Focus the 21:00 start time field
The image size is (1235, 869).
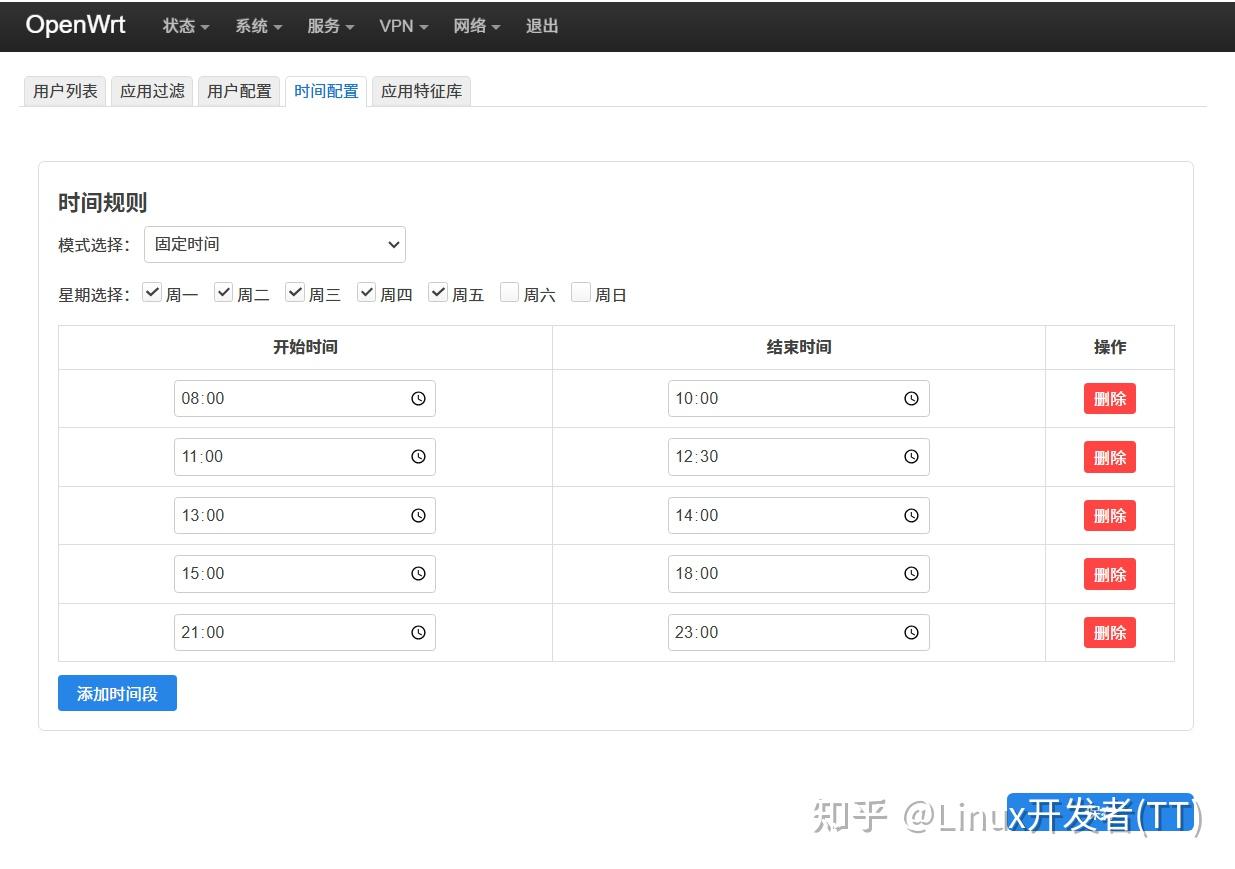(305, 633)
